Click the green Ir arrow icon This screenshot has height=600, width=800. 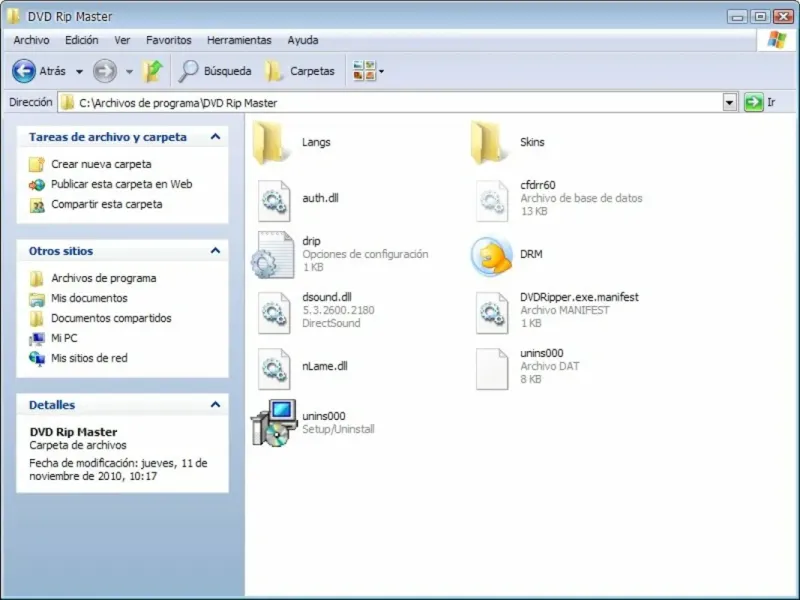pyautogui.click(x=754, y=103)
